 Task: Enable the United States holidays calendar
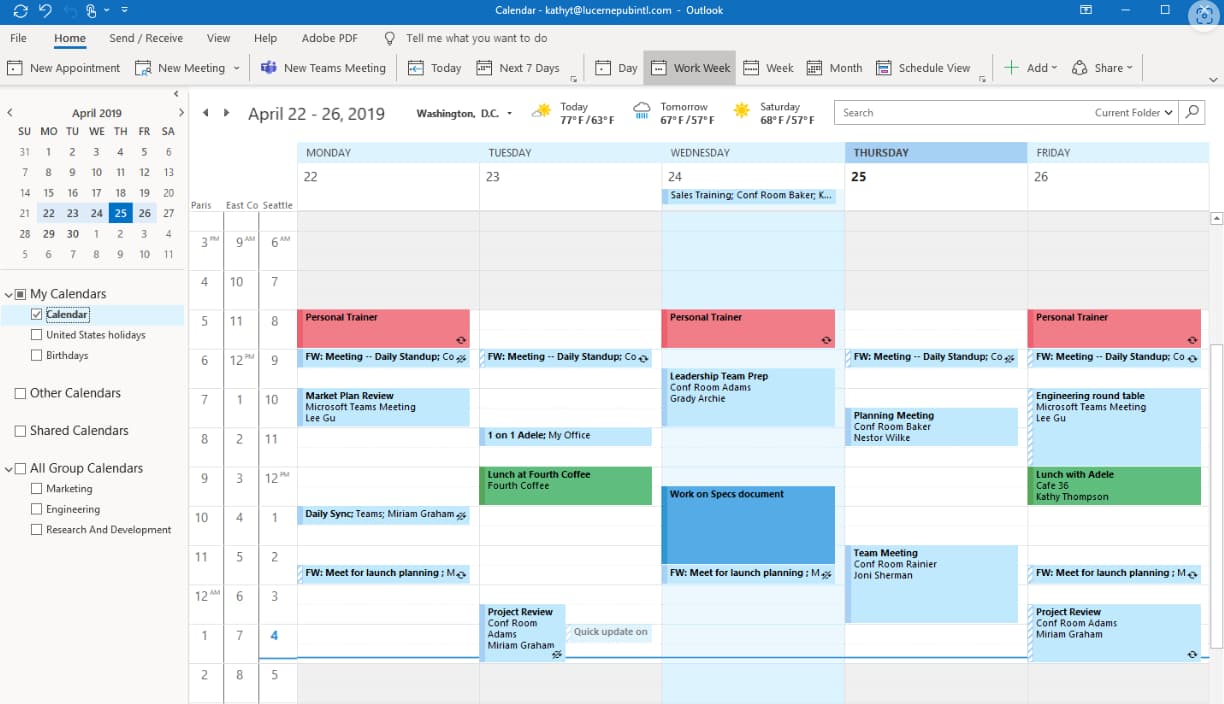point(37,335)
